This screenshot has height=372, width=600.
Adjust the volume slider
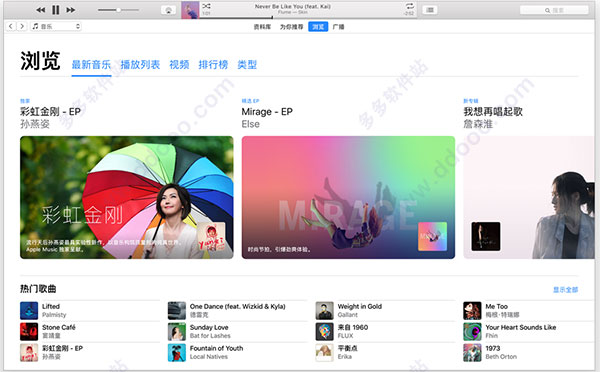(x=118, y=10)
